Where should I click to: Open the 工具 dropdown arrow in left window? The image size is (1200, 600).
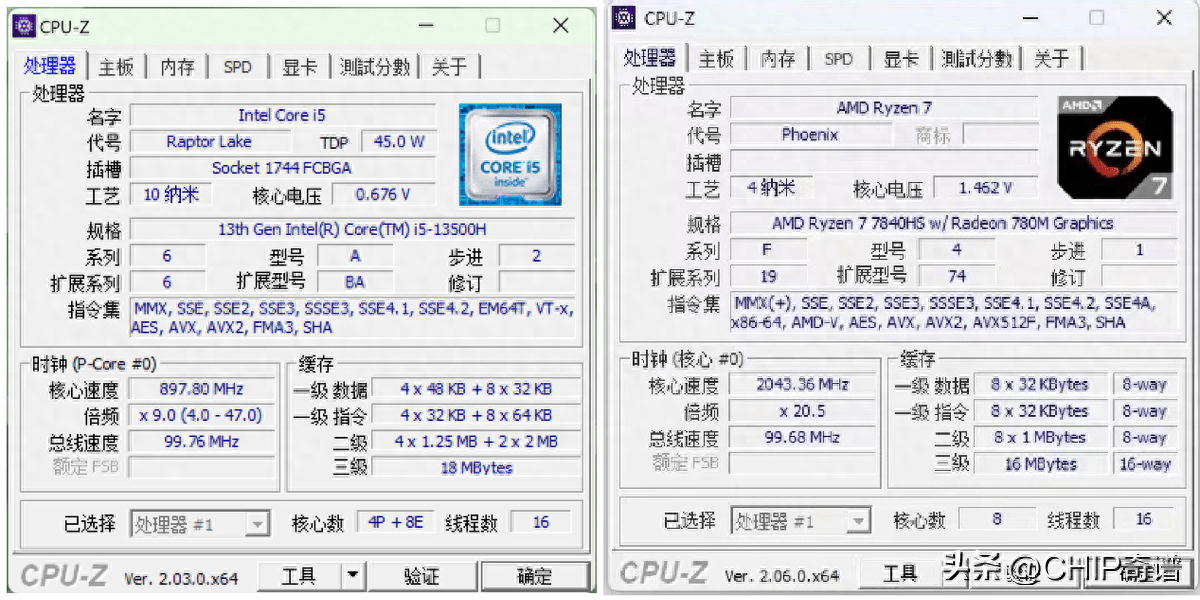[352, 575]
